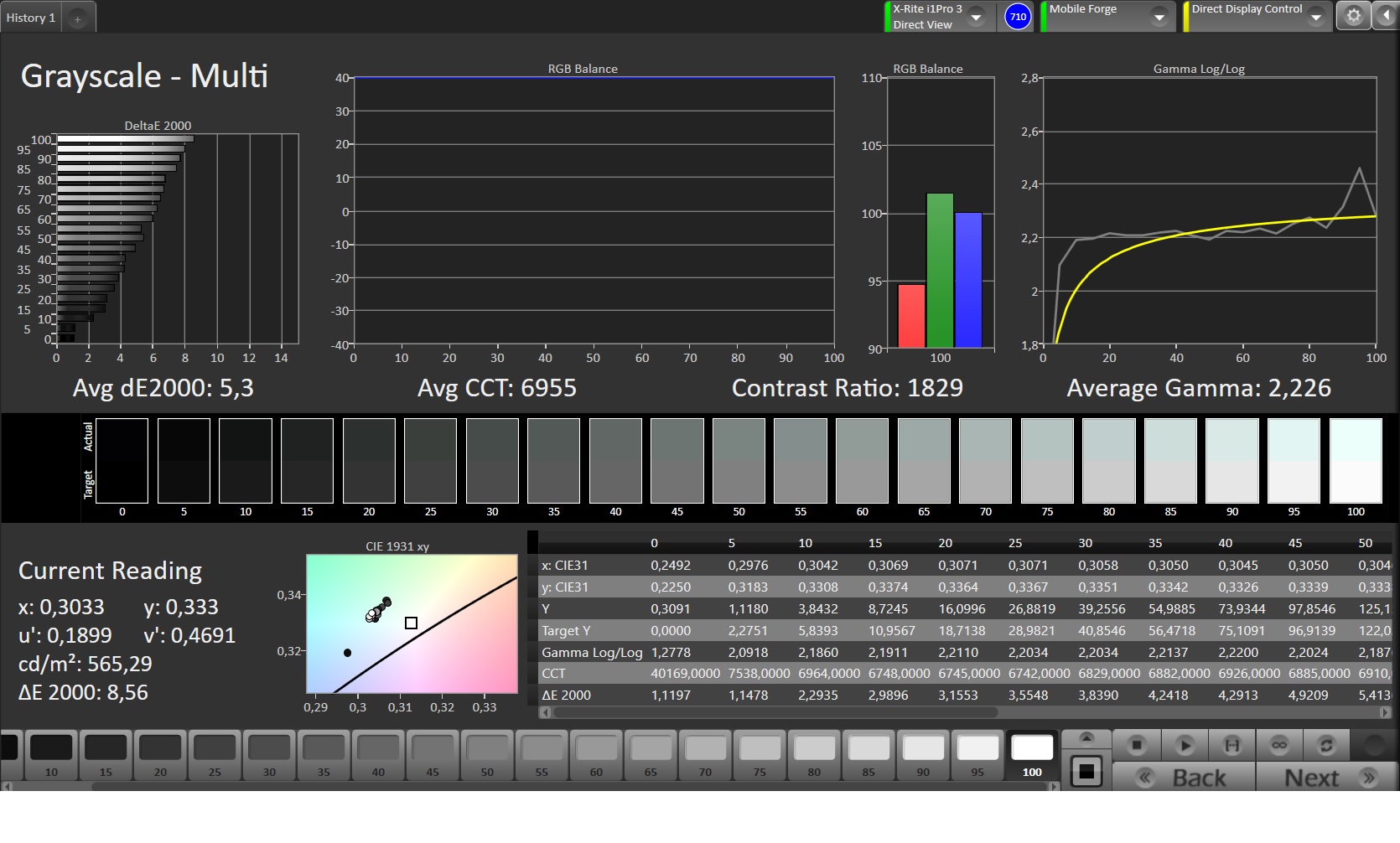Screen dimensions: 1400x843
Task: Select the 55 percent gray level button
Action: pyautogui.click(x=542, y=755)
